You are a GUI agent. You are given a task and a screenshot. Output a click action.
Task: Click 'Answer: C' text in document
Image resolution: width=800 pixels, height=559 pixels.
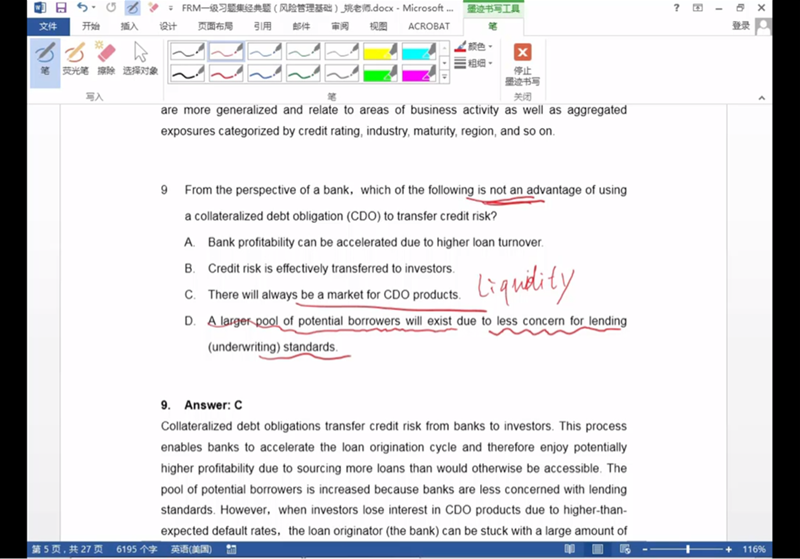pos(213,405)
